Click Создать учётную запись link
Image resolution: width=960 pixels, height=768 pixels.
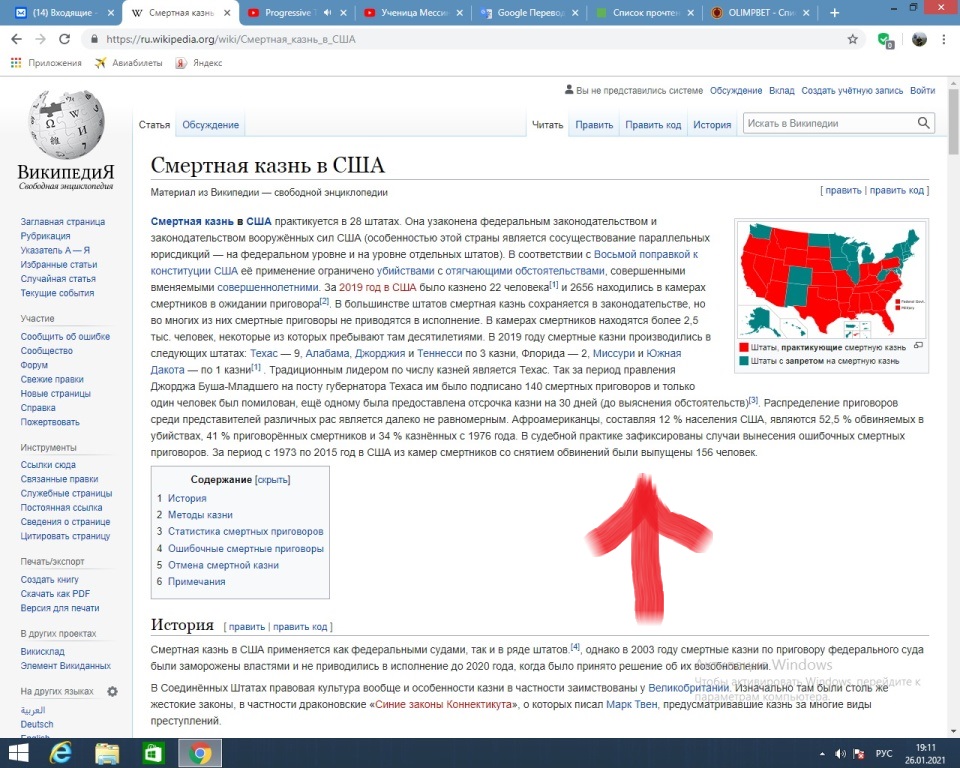coord(852,91)
